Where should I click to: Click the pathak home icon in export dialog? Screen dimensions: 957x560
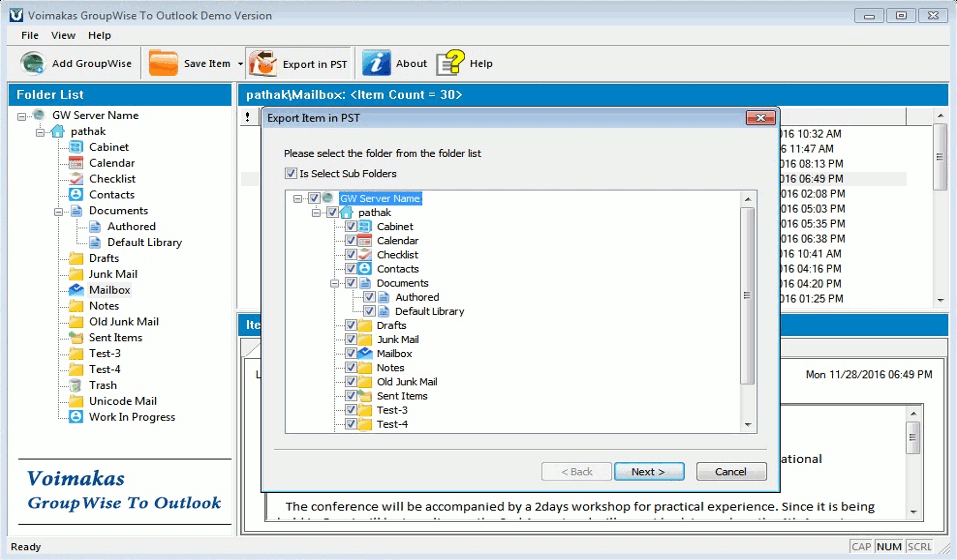[346, 212]
